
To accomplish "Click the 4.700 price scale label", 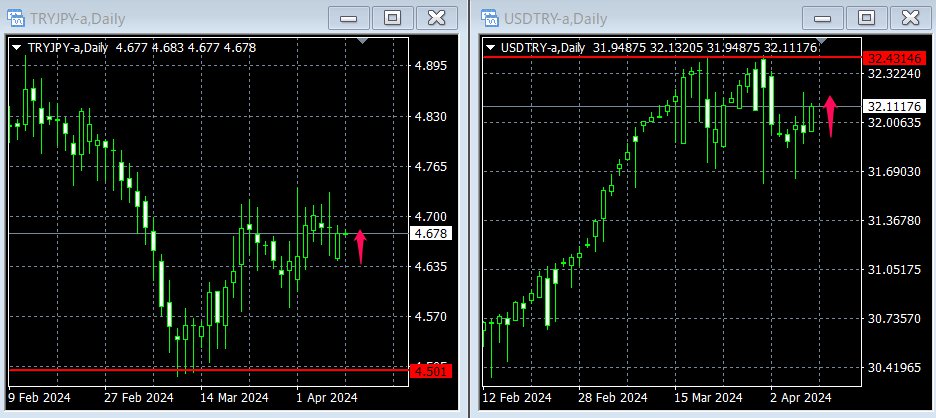I will (x=431, y=217).
